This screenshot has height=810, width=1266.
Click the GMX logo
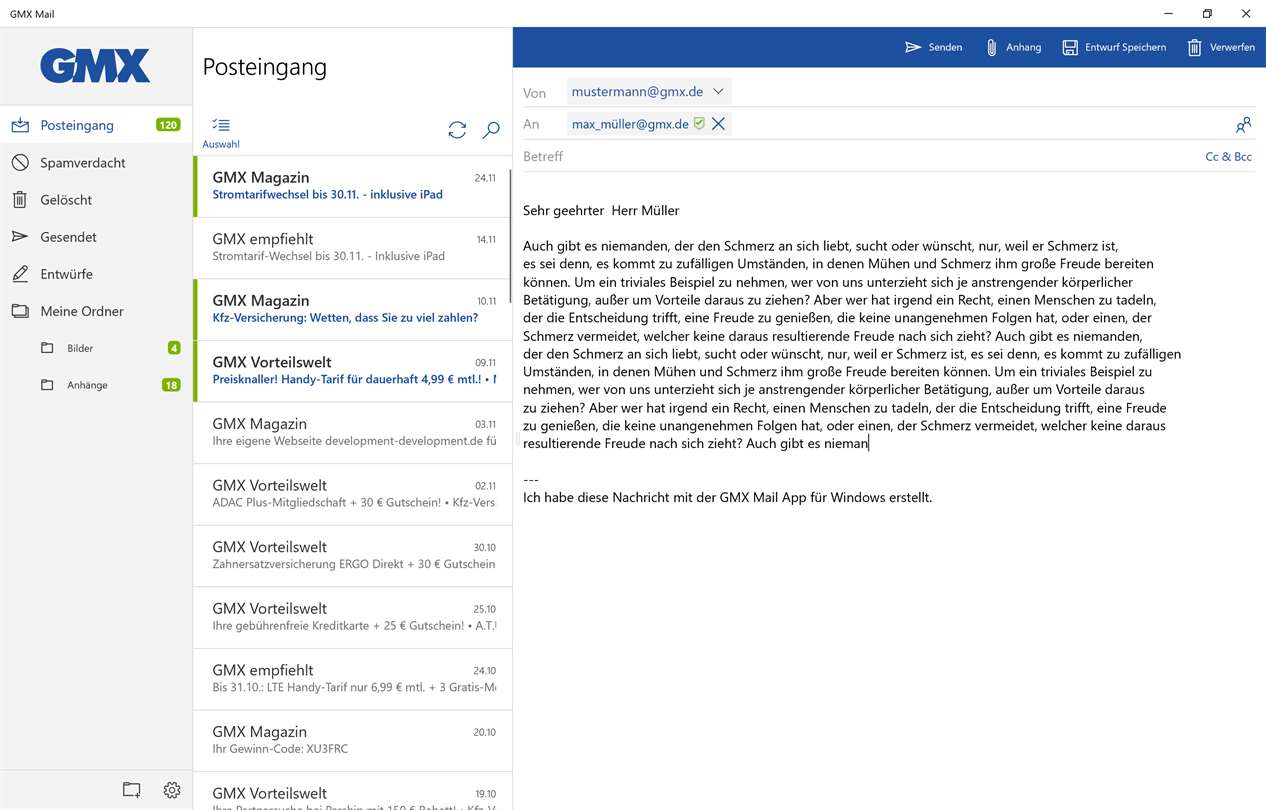click(95, 66)
